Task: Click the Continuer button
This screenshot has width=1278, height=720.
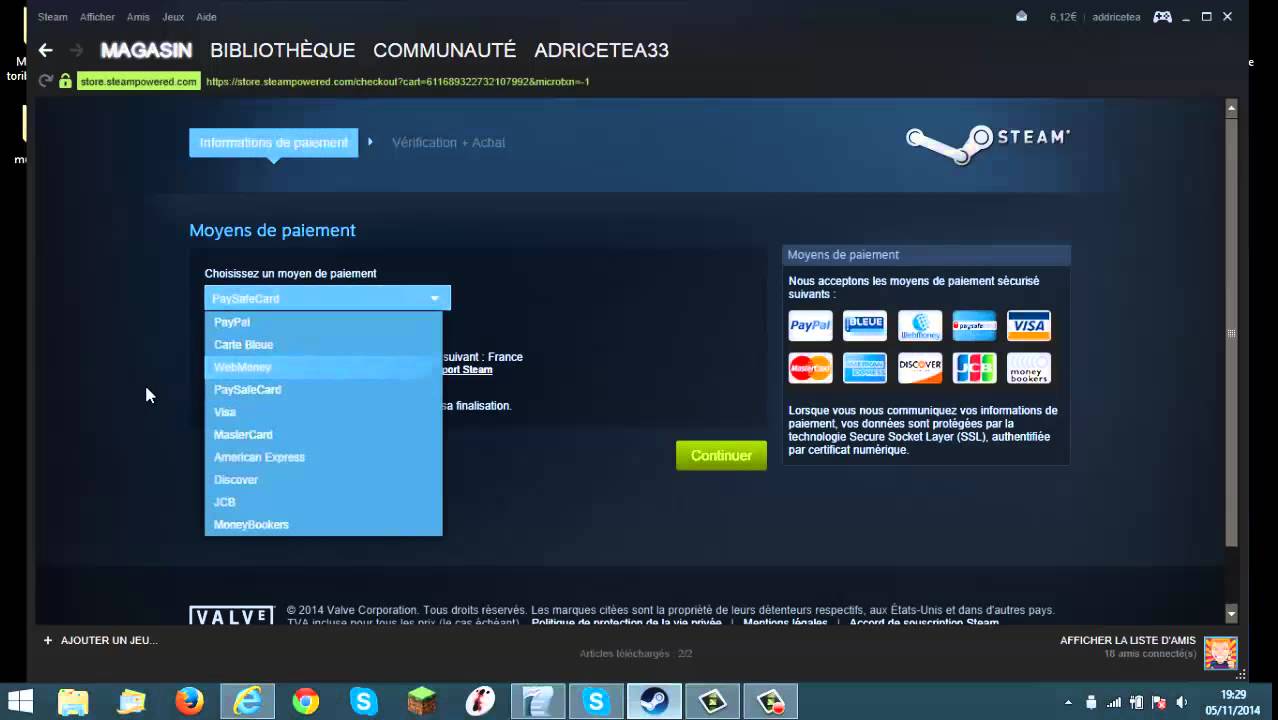Action: pyautogui.click(x=721, y=455)
